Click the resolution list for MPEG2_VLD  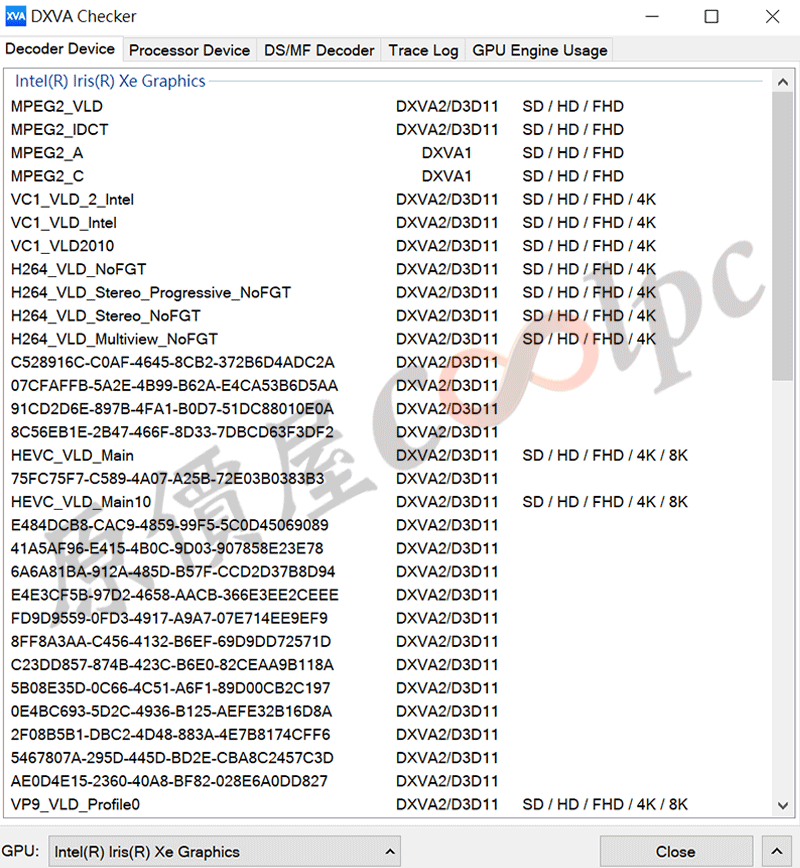tap(573, 106)
